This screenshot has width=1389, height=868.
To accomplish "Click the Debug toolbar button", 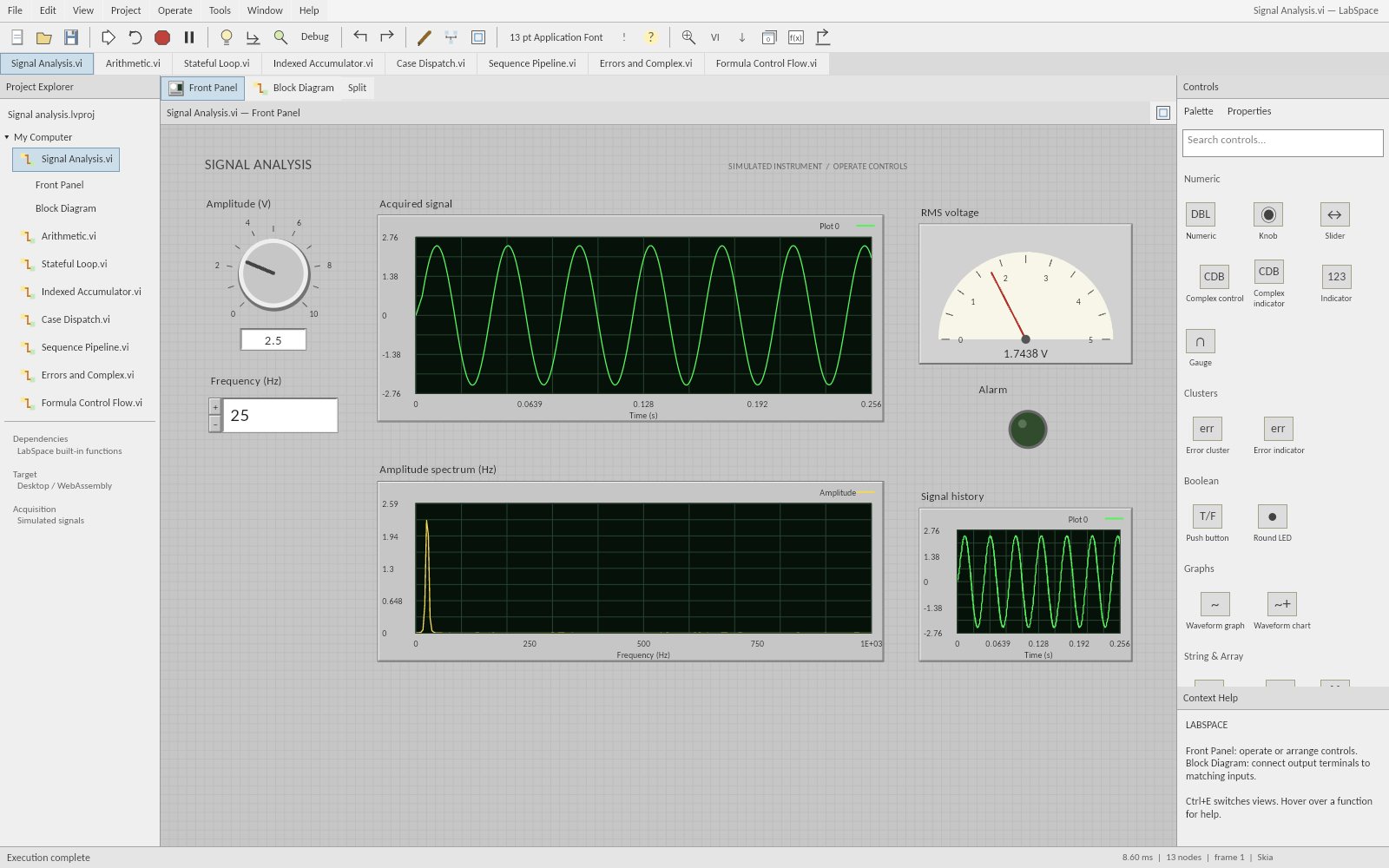I will (315, 37).
